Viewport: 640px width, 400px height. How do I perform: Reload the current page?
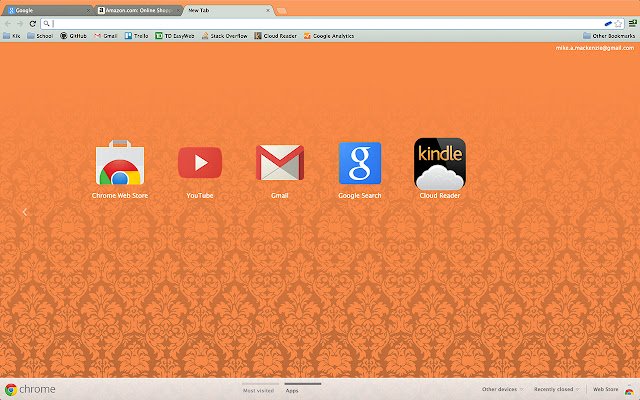33,24
